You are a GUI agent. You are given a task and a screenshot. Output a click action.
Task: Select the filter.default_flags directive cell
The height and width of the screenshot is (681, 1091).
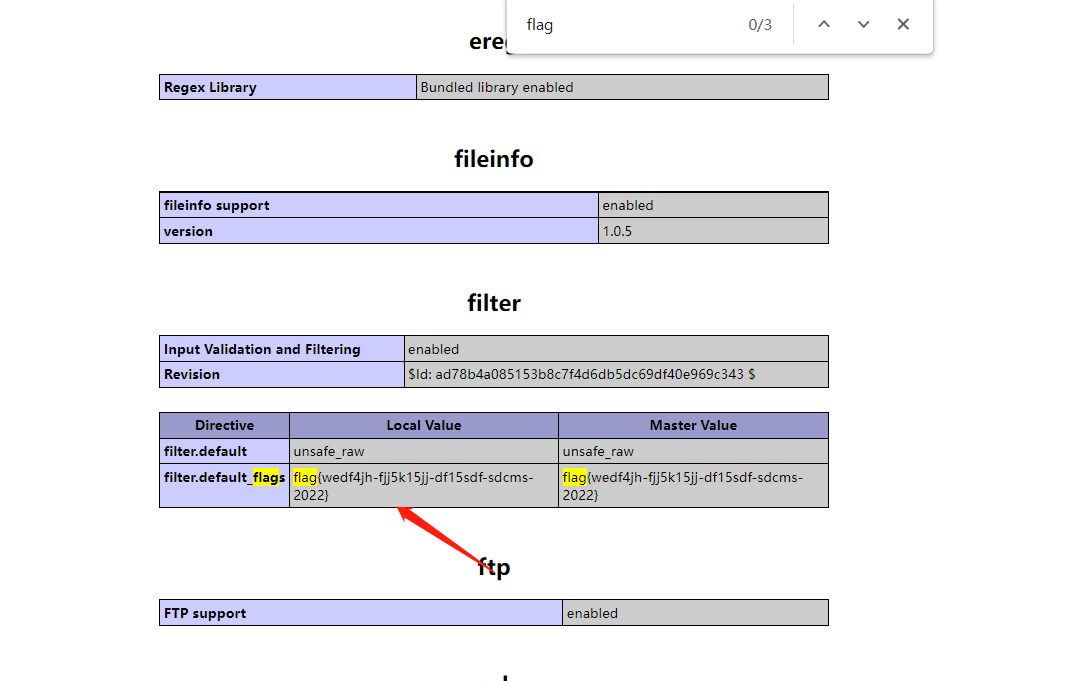224,478
